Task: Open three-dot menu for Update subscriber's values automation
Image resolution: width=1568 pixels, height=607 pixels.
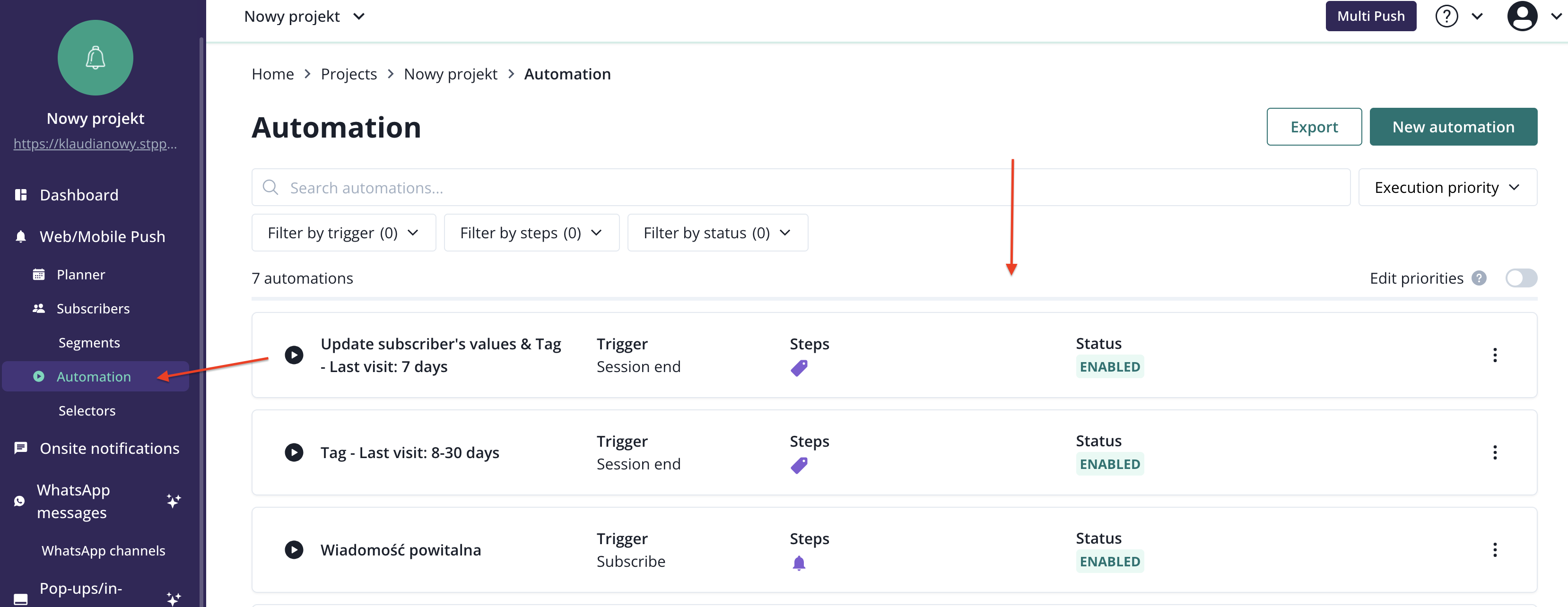Action: (x=1494, y=355)
